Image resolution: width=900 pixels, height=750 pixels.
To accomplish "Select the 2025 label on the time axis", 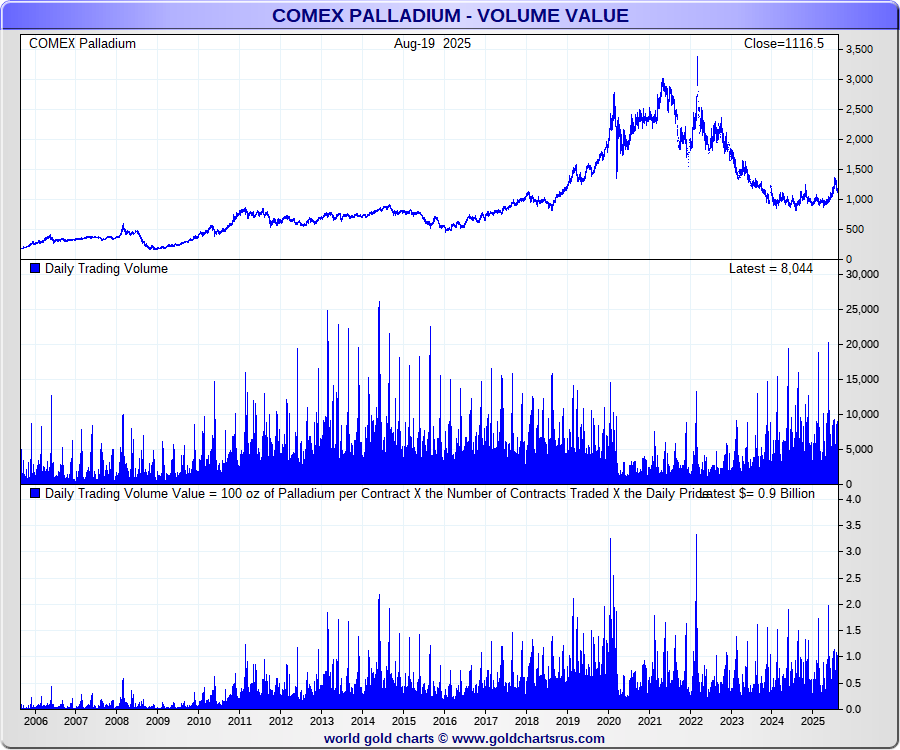I will pyautogui.click(x=813, y=720).
